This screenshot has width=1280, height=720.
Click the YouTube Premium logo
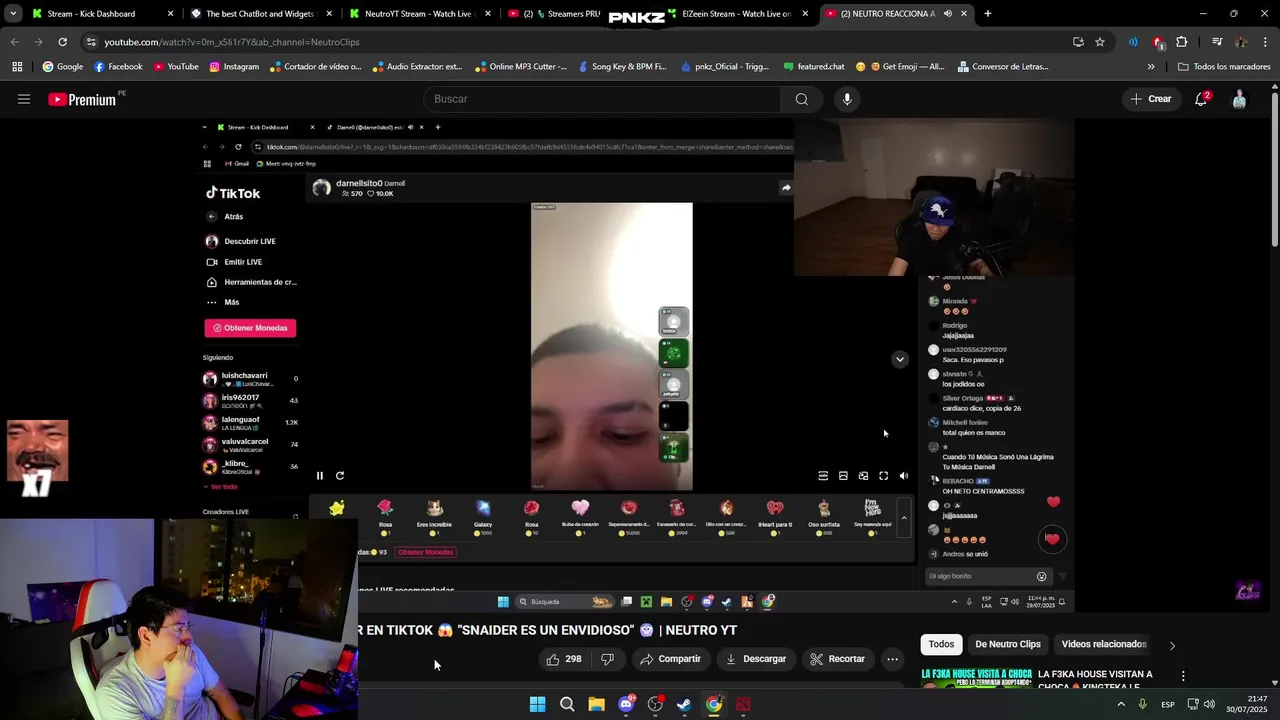click(x=83, y=99)
